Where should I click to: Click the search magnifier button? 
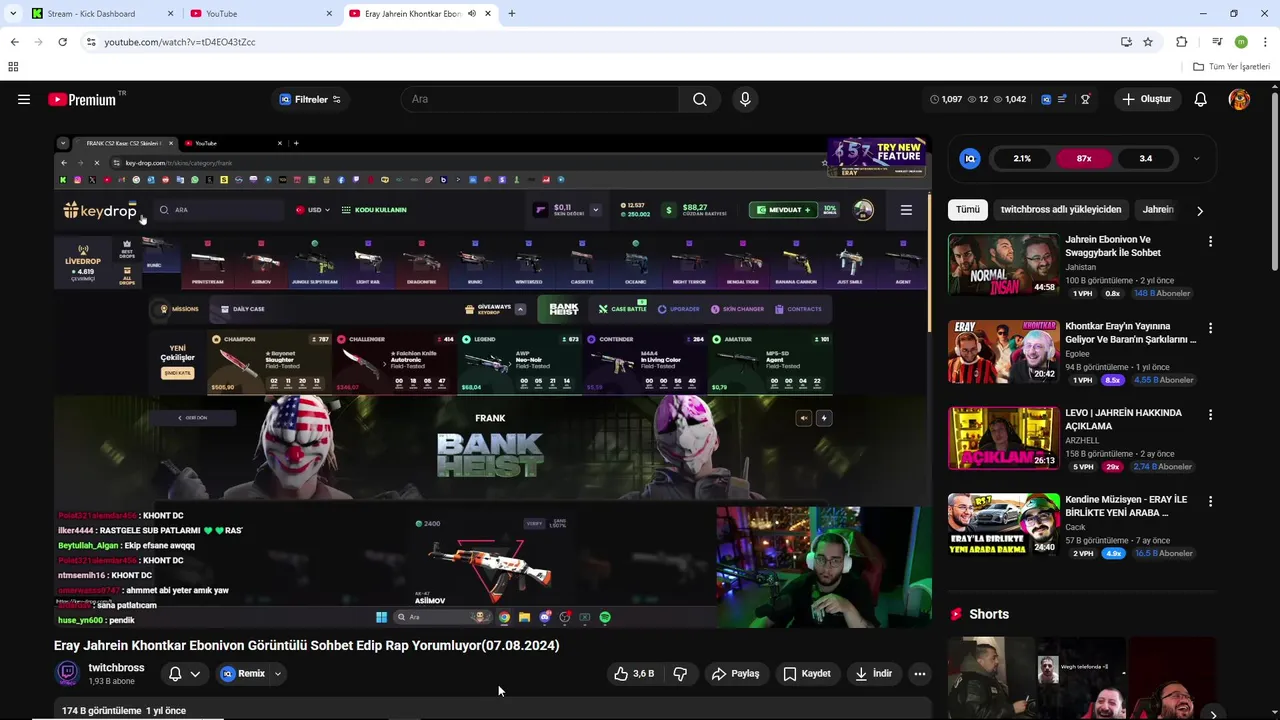(x=700, y=99)
